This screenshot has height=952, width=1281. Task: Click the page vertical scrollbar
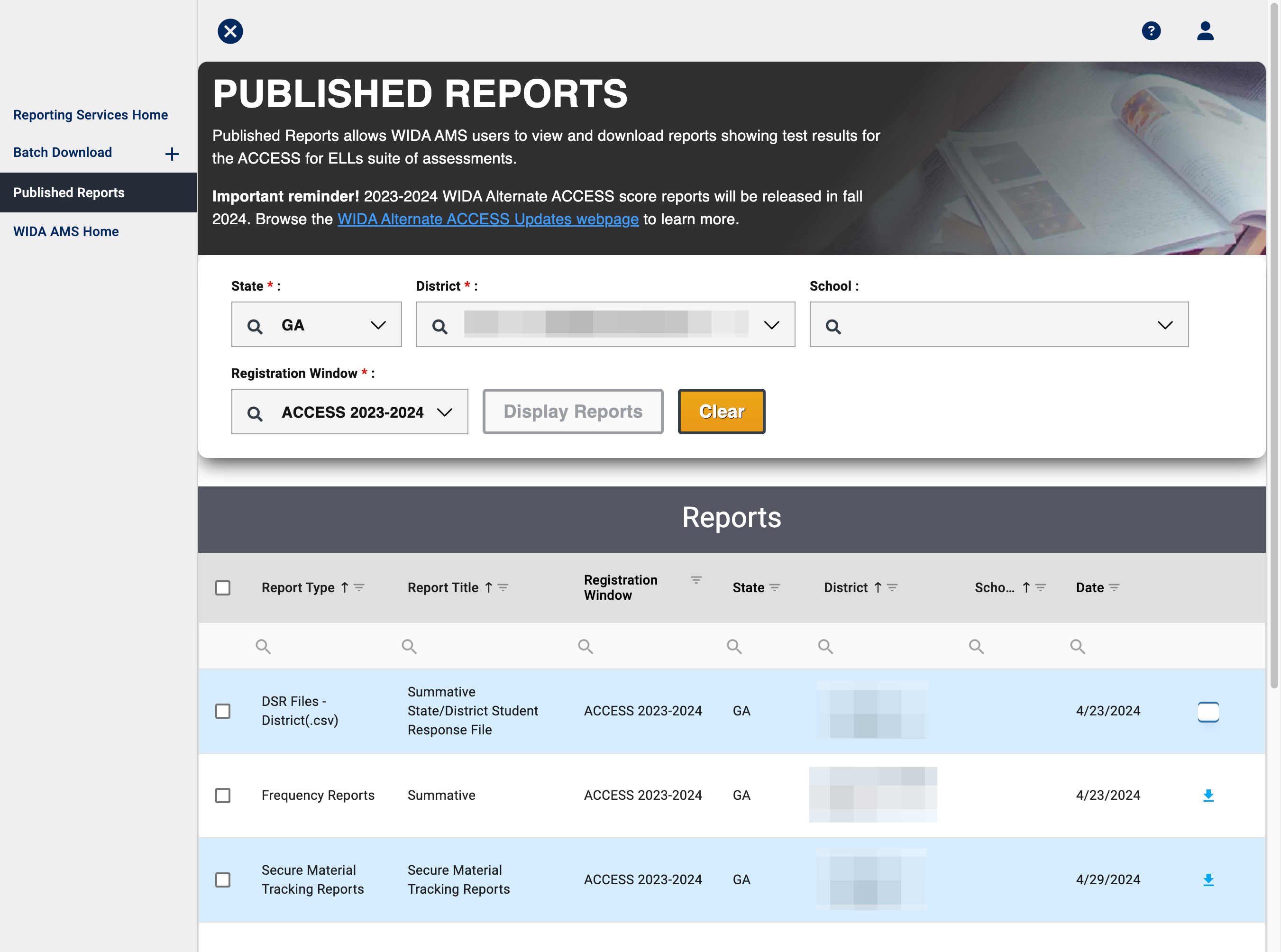[x=1274, y=346]
